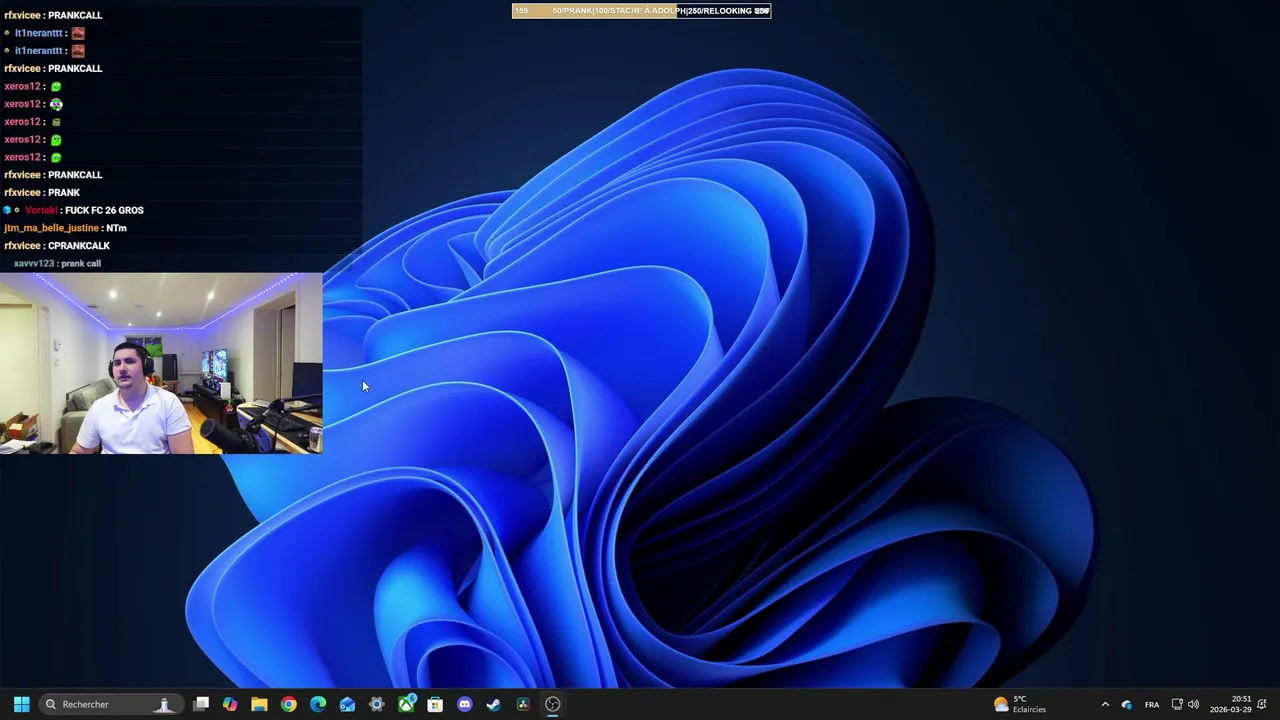Click username 'jtm_ma_belle_justine' in chat
The width and height of the screenshot is (1280, 720).
click(51, 228)
